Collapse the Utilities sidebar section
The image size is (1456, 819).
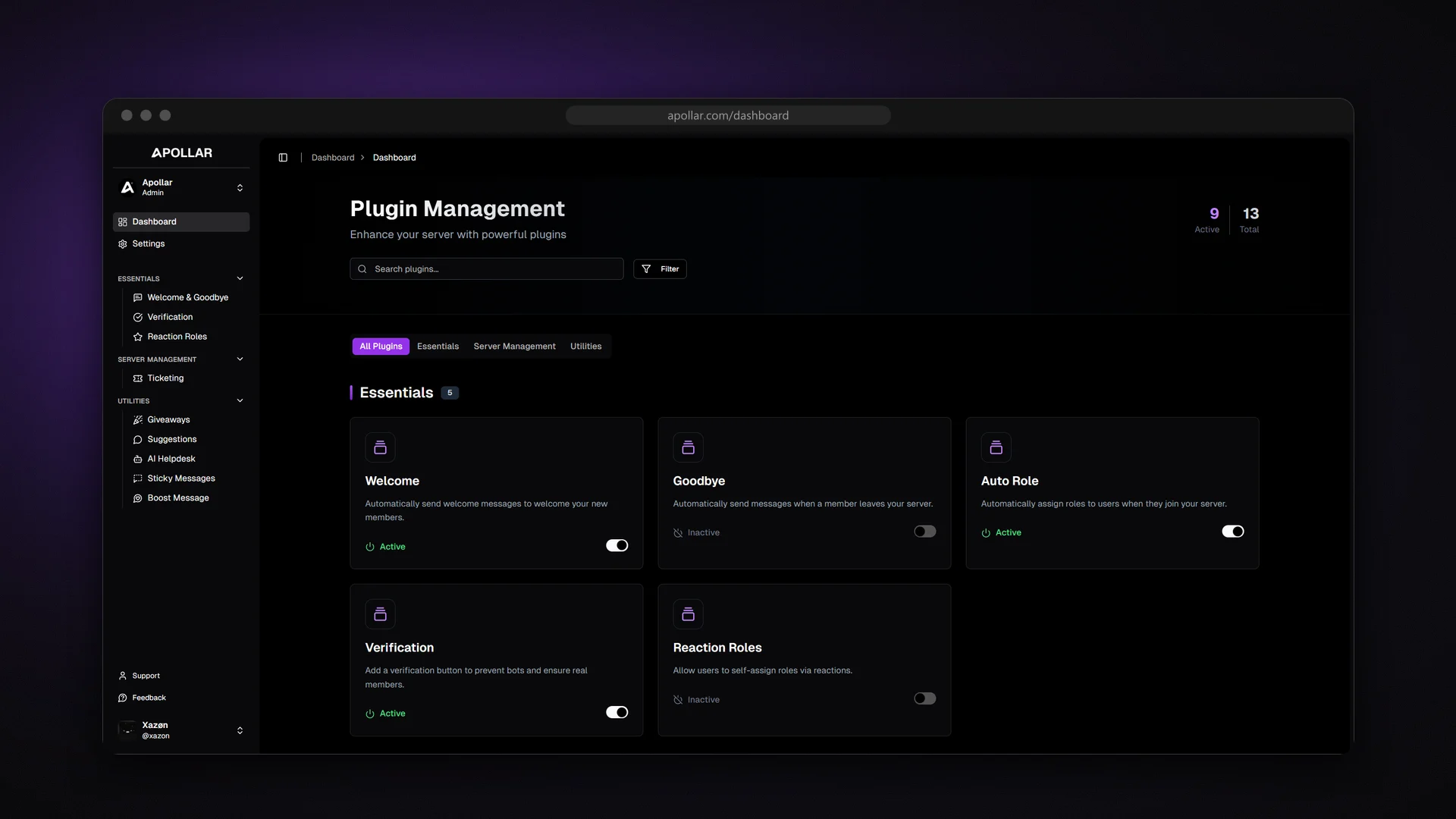(x=240, y=400)
